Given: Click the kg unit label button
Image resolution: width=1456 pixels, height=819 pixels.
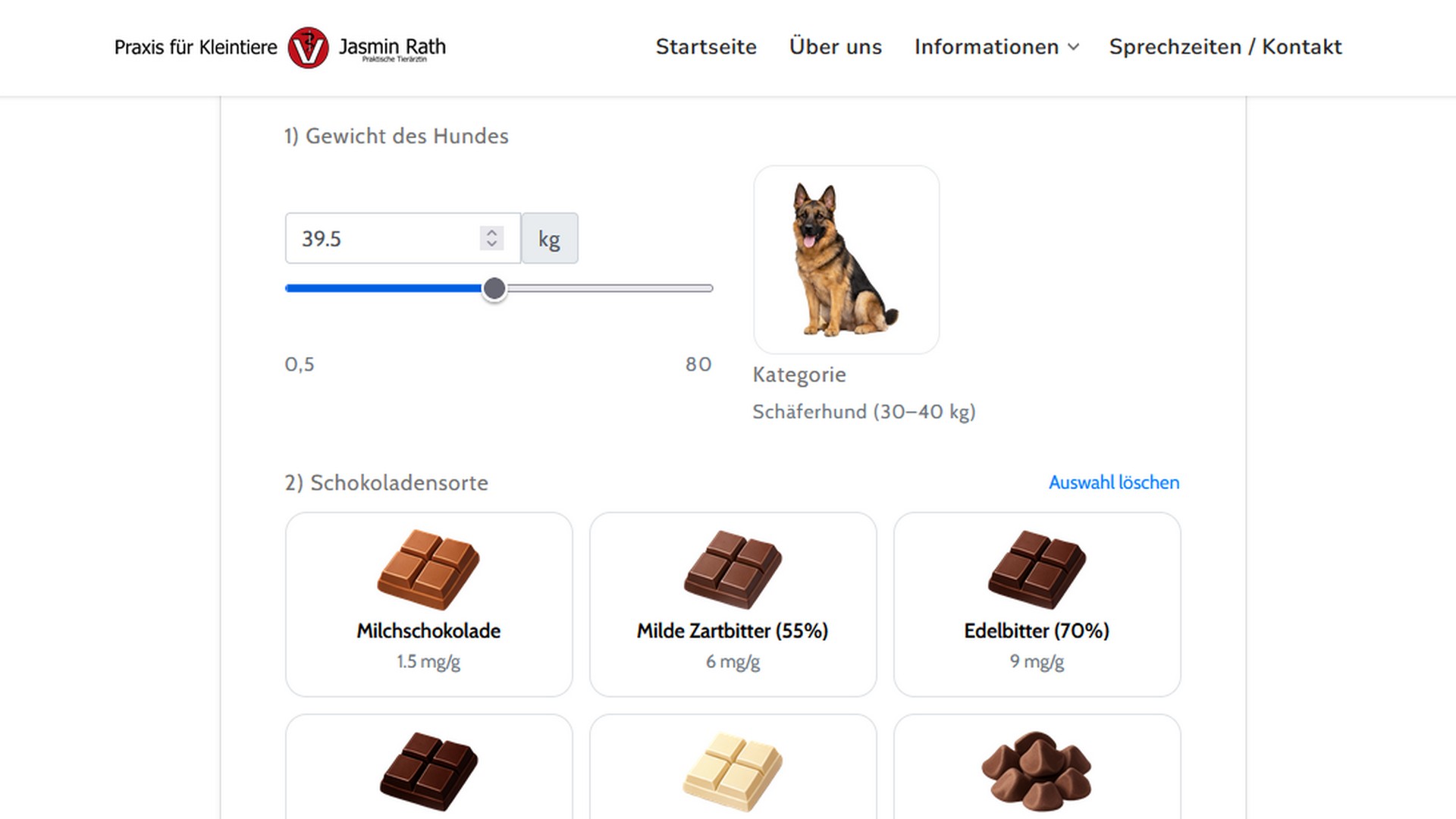Looking at the screenshot, I should point(550,238).
